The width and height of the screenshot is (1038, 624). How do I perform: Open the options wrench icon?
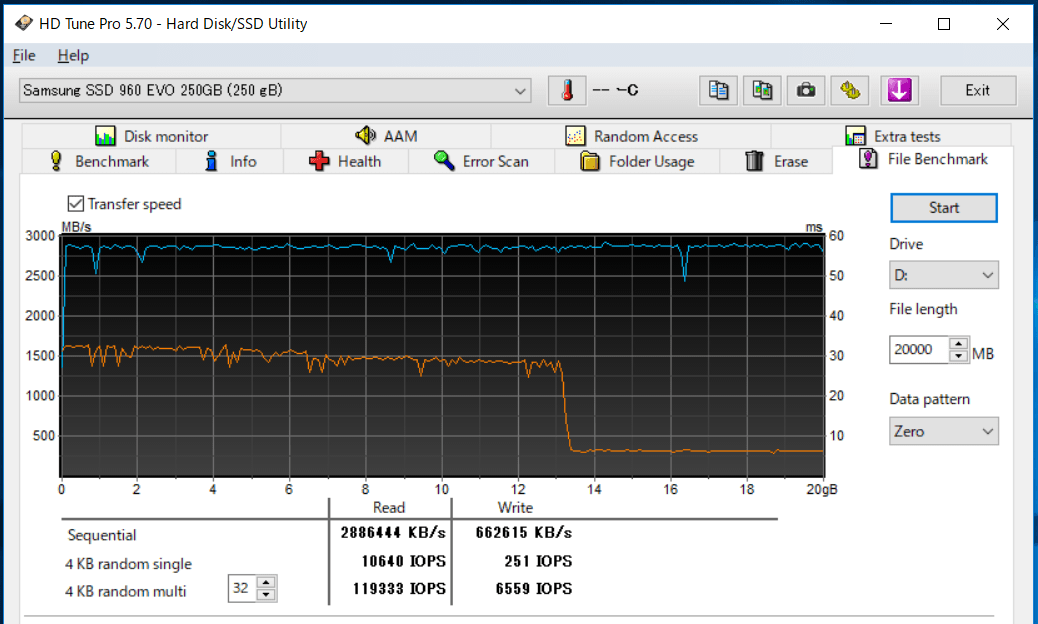[849, 90]
